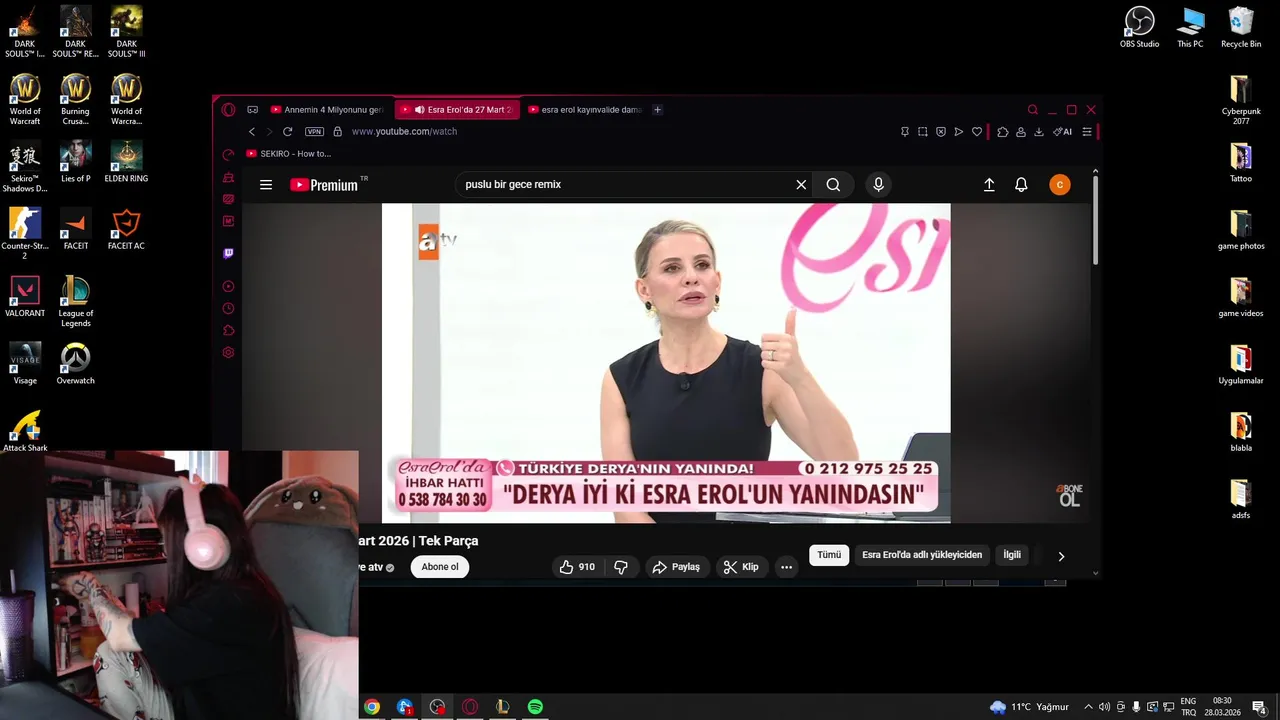Show next filter chips with arrow
This screenshot has height=720, width=1280.
tap(1061, 556)
